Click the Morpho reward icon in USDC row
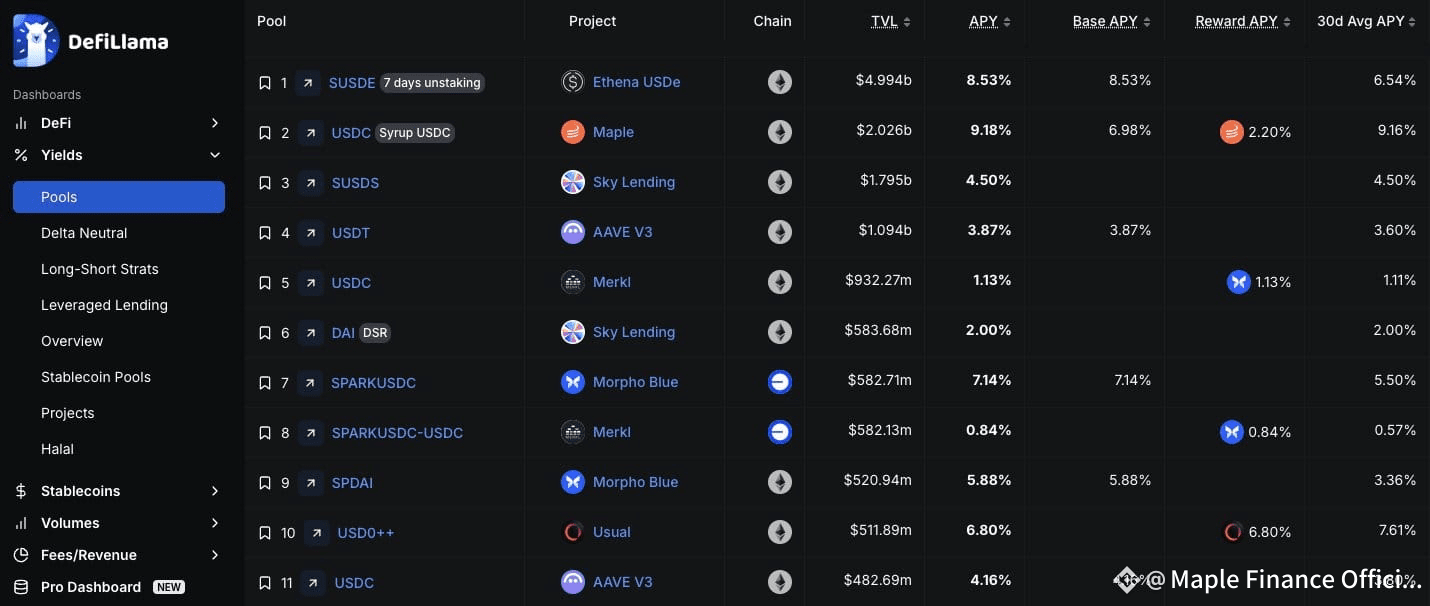This screenshot has width=1430, height=606. click(x=1239, y=282)
